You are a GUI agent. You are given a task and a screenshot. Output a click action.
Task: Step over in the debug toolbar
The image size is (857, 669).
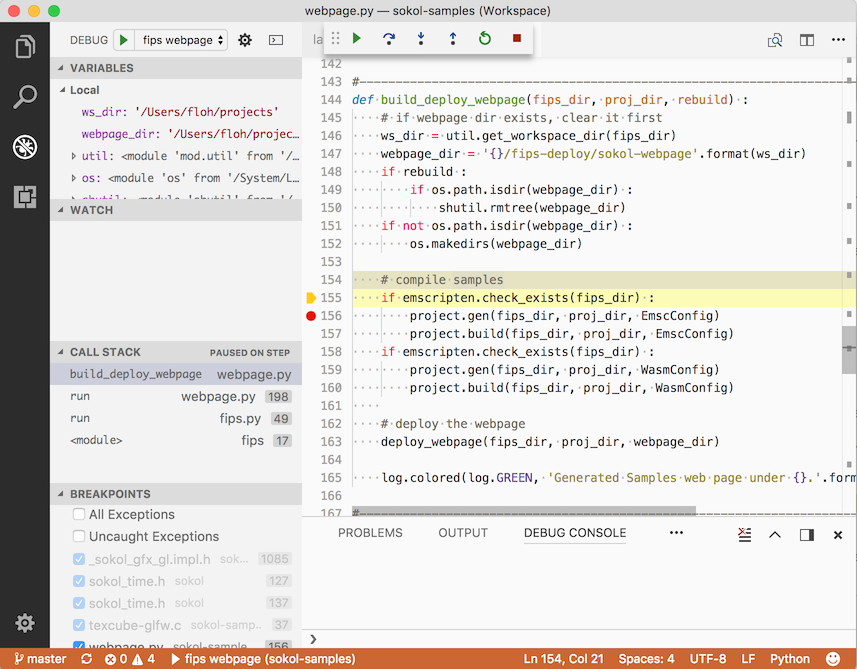389,38
